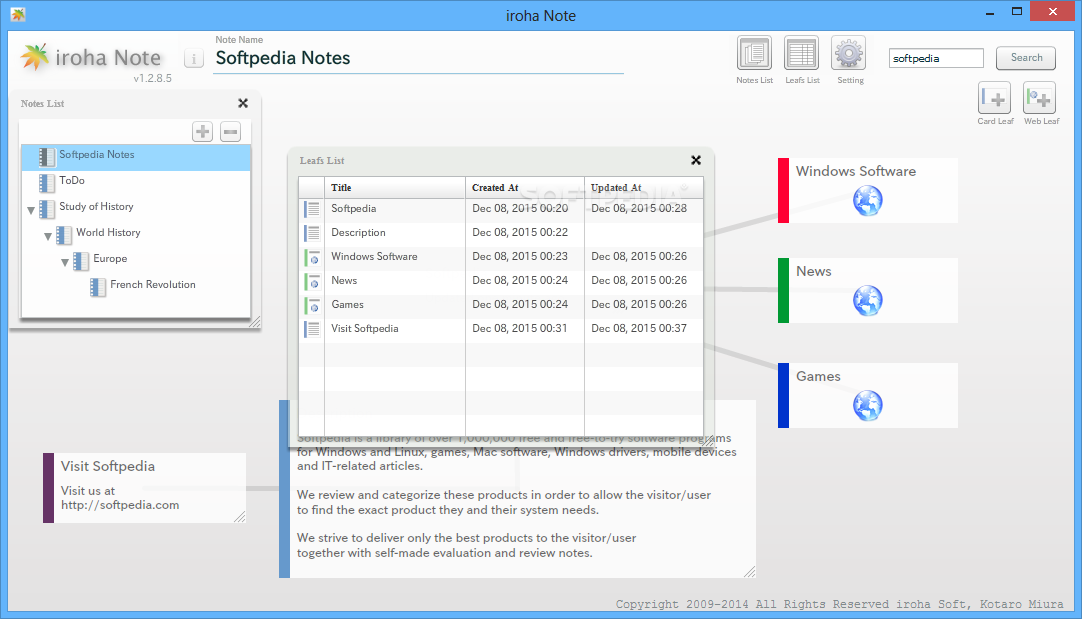Close the Notes List panel
Screen dimensions: 1082x619
243,103
